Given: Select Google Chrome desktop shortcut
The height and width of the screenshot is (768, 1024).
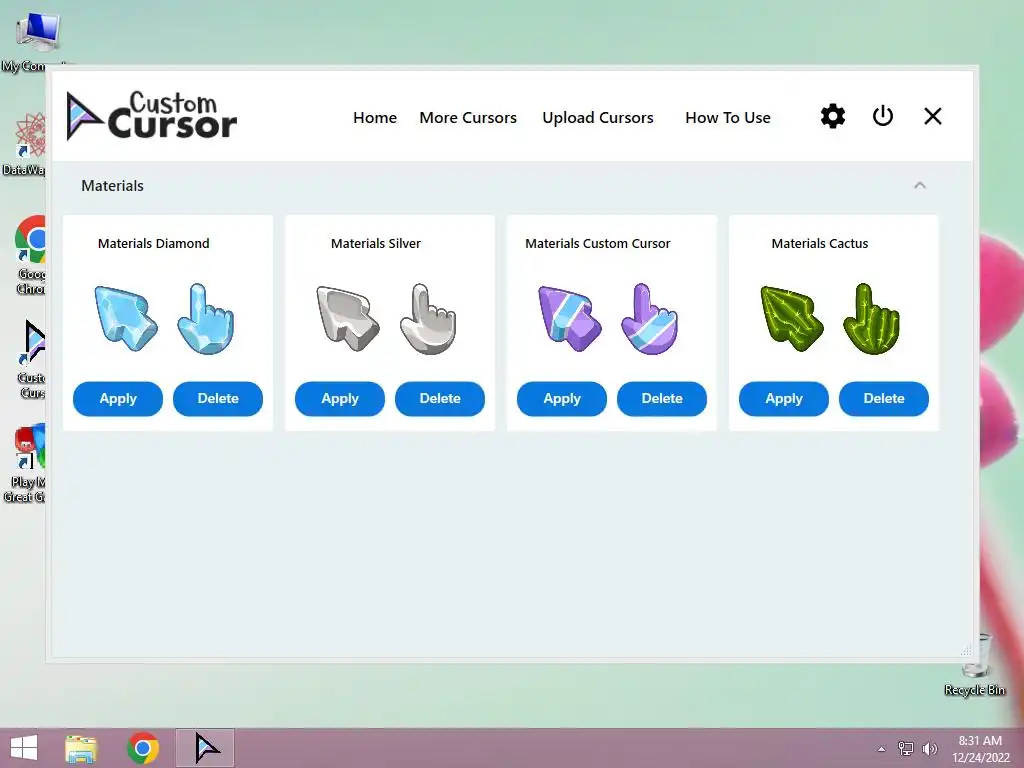Looking at the screenshot, I should point(31,255).
